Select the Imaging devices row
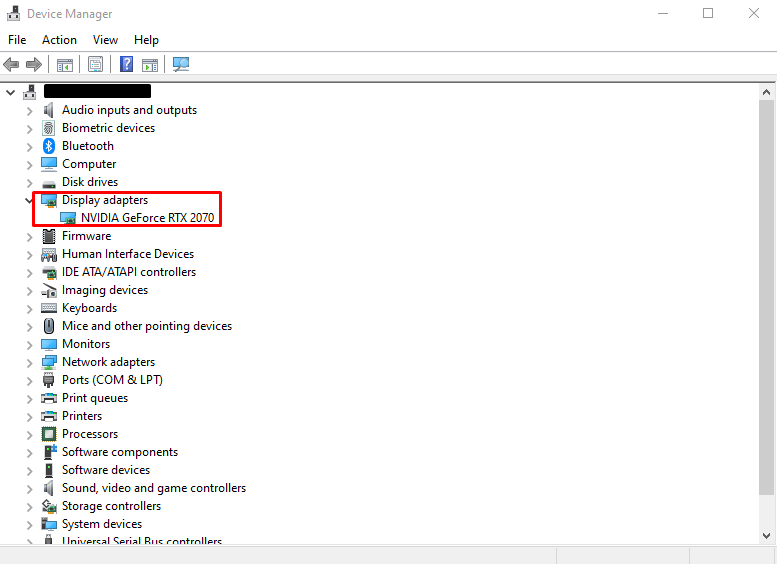Image resolution: width=777 pixels, height=564 pixels. point(105,290)
